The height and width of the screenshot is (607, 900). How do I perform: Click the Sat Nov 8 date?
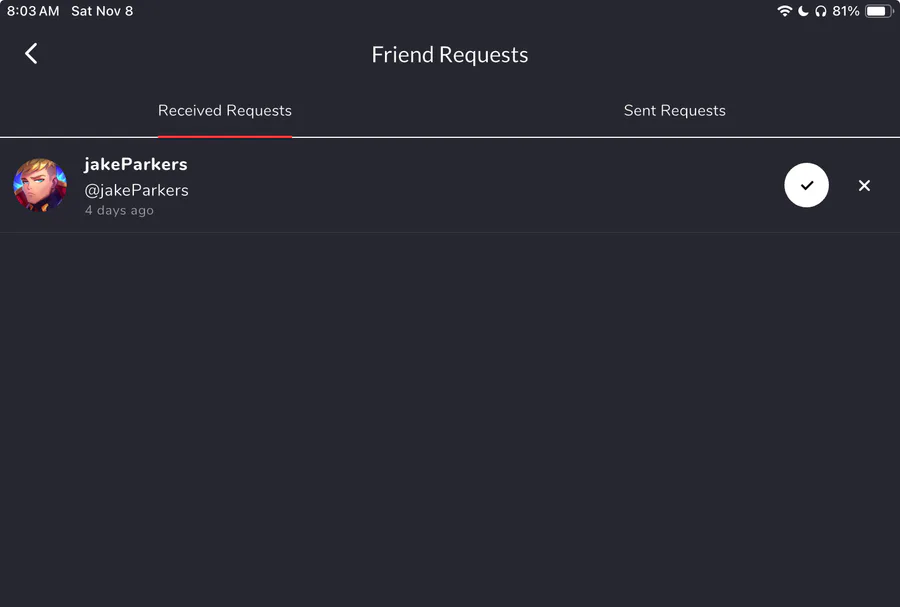tap(102, 11)
